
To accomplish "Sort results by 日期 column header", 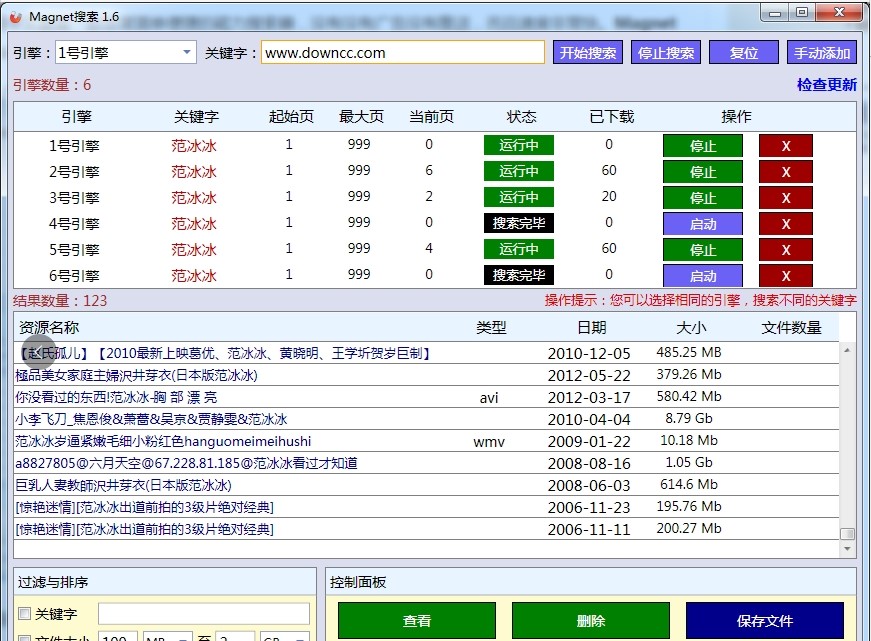I will pos(591,327).
